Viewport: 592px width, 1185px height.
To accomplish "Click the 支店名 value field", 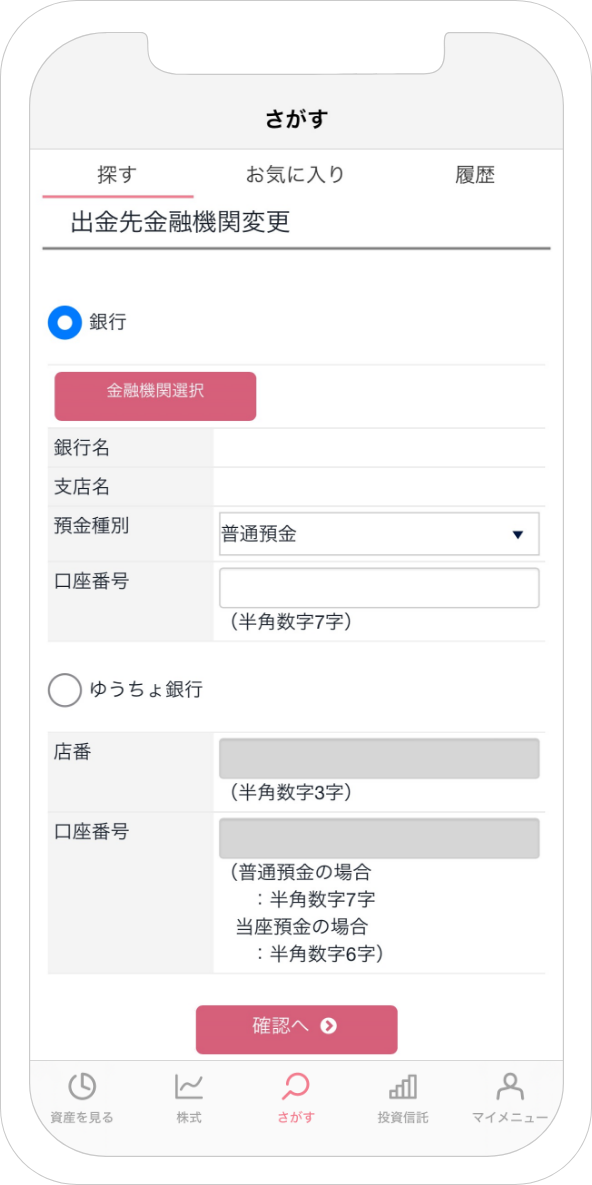I will pos(379,487).
